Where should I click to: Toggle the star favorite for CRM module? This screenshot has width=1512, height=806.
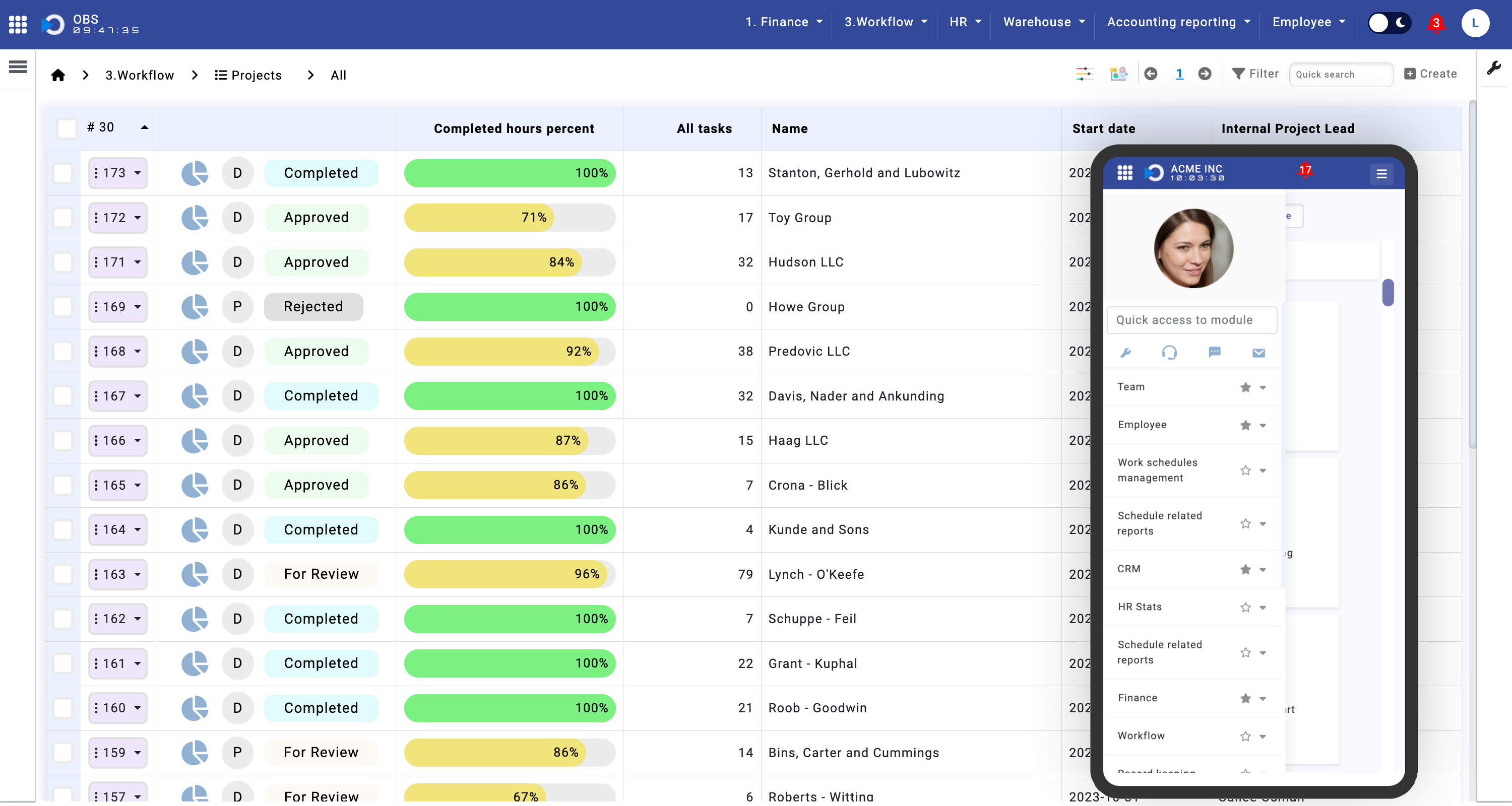(1245, 569)
